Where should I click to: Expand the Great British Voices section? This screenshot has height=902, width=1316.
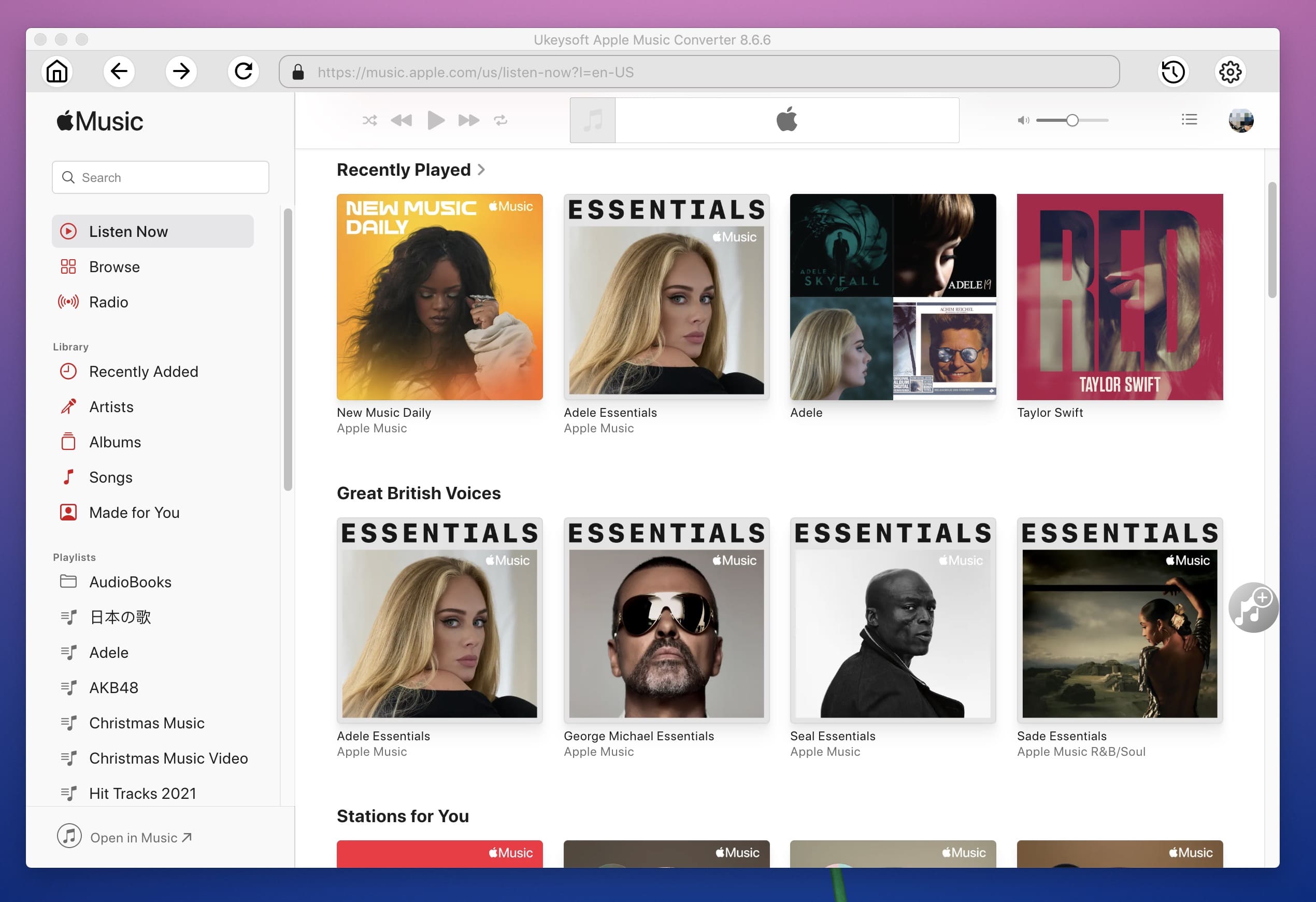(x=419, y=492)
